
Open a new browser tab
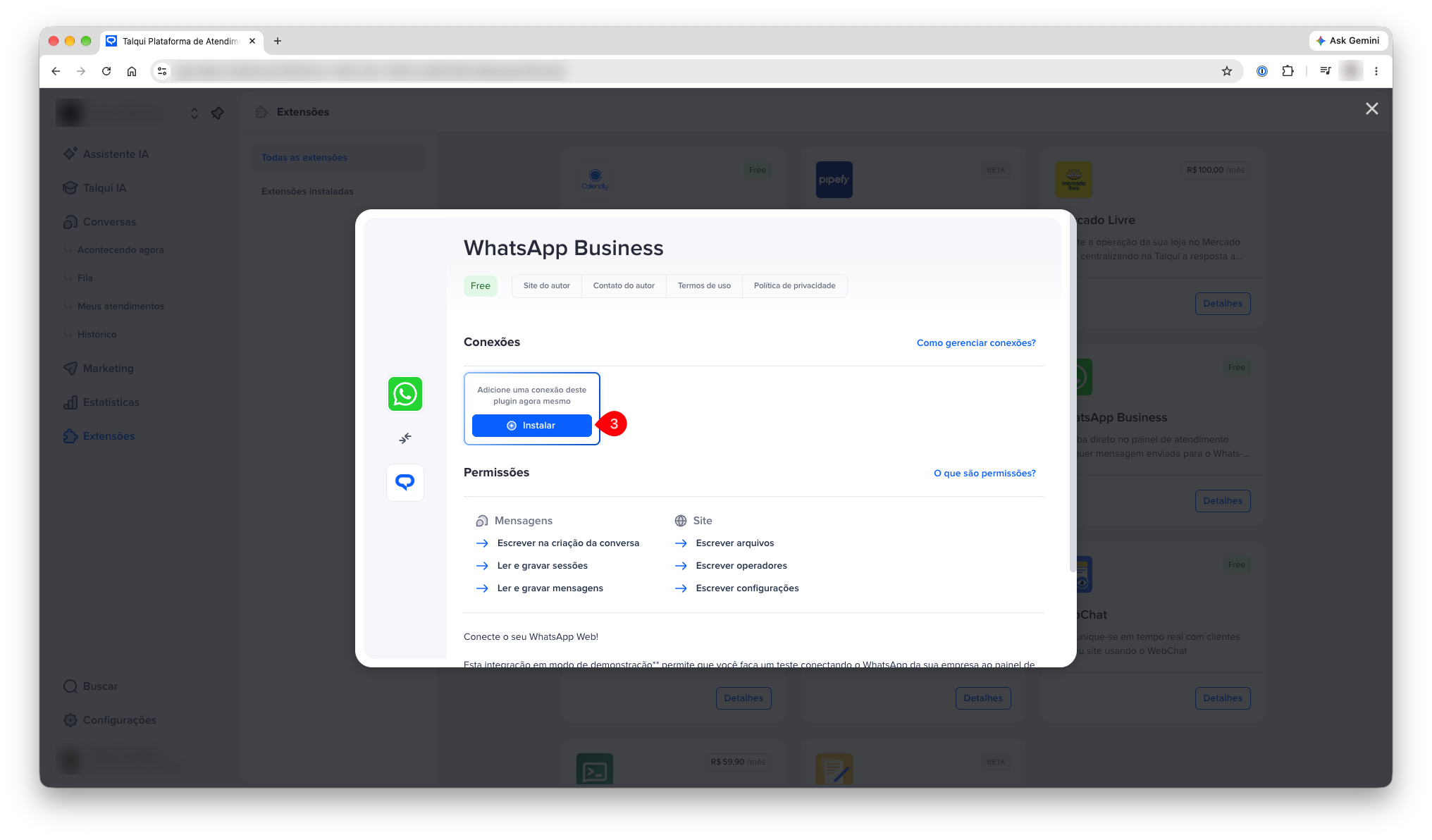[x=278, y=41]
